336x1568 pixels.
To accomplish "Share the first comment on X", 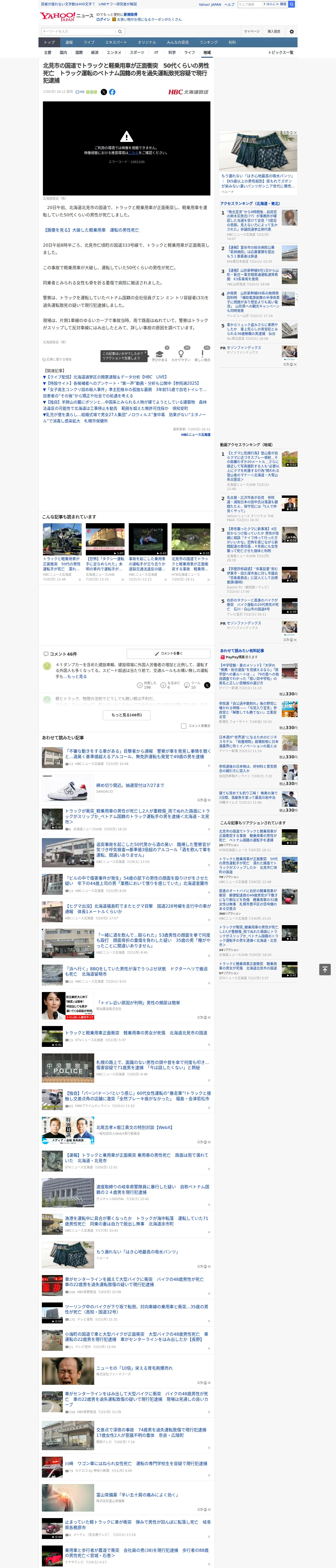I will [207, 685].
